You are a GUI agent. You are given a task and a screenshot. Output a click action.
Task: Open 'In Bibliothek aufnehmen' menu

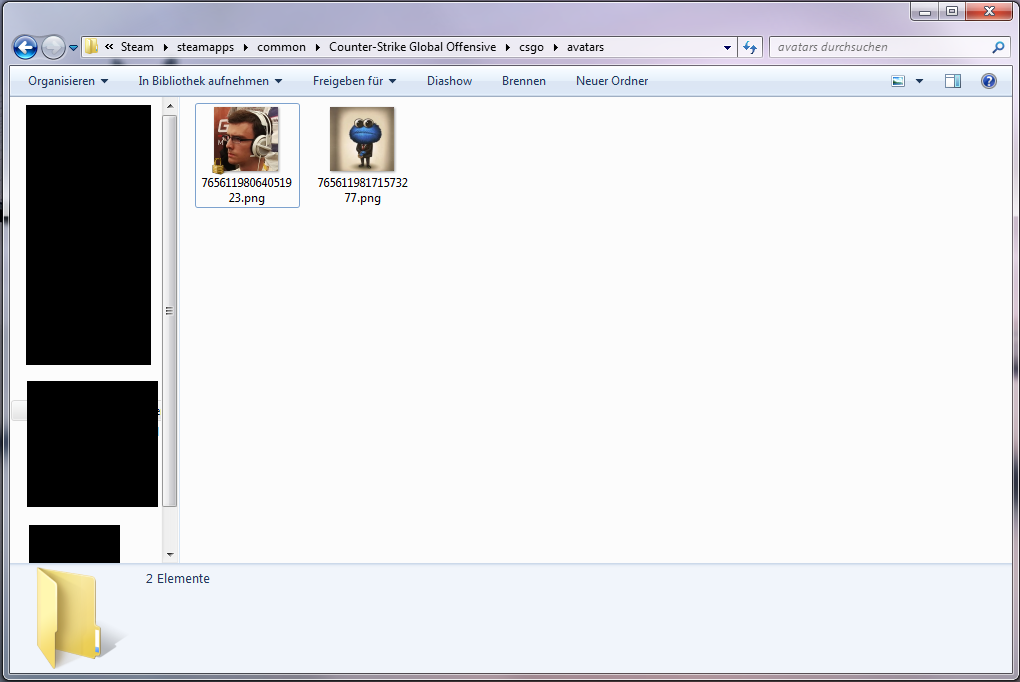click(210, 81)
